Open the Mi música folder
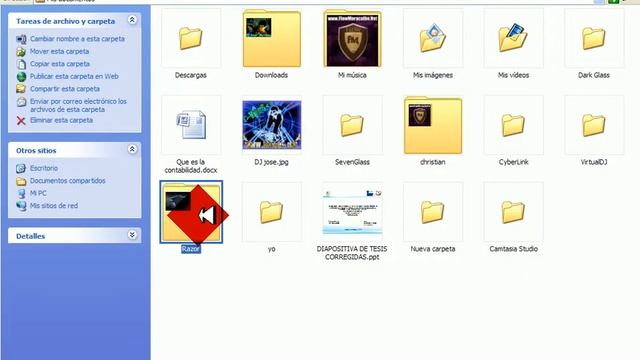 click(x=352, y=38)
